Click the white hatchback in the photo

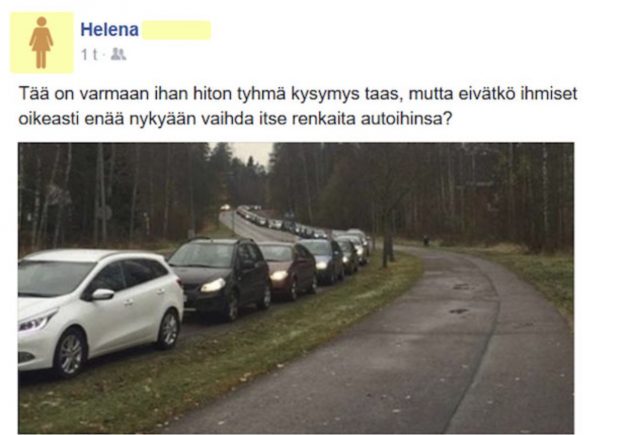(x=99, y=308)
